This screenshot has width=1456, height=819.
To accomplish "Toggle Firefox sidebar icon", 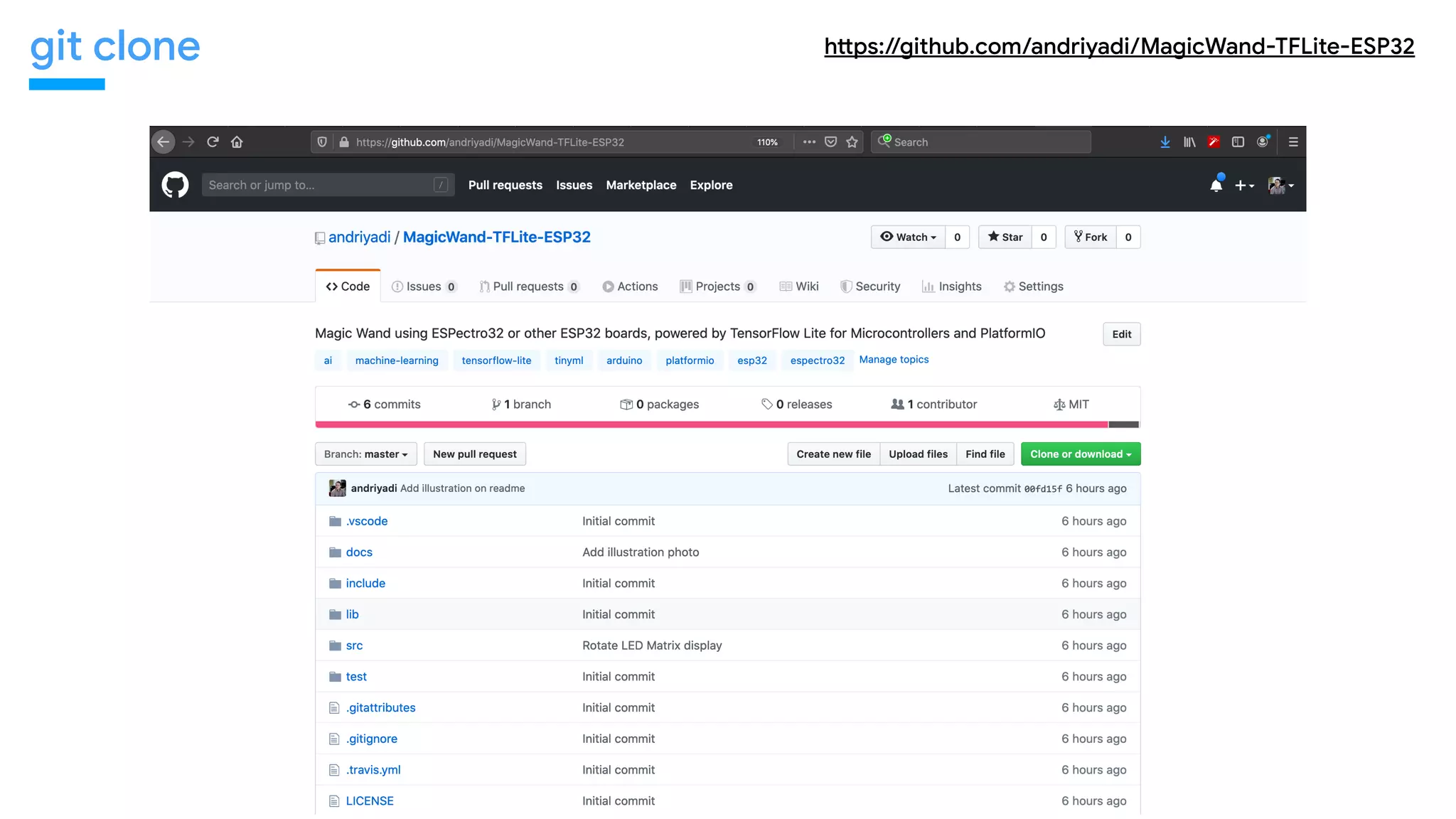I will coord(1238,141).
